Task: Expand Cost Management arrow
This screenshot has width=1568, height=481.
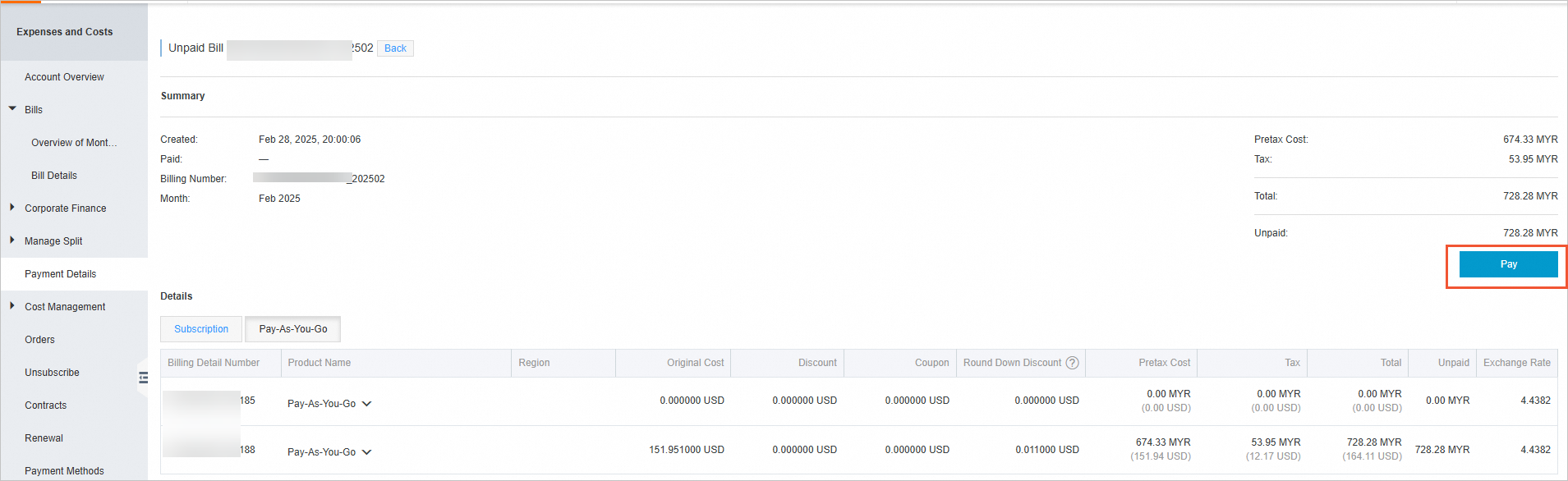Action: (12, 306)
